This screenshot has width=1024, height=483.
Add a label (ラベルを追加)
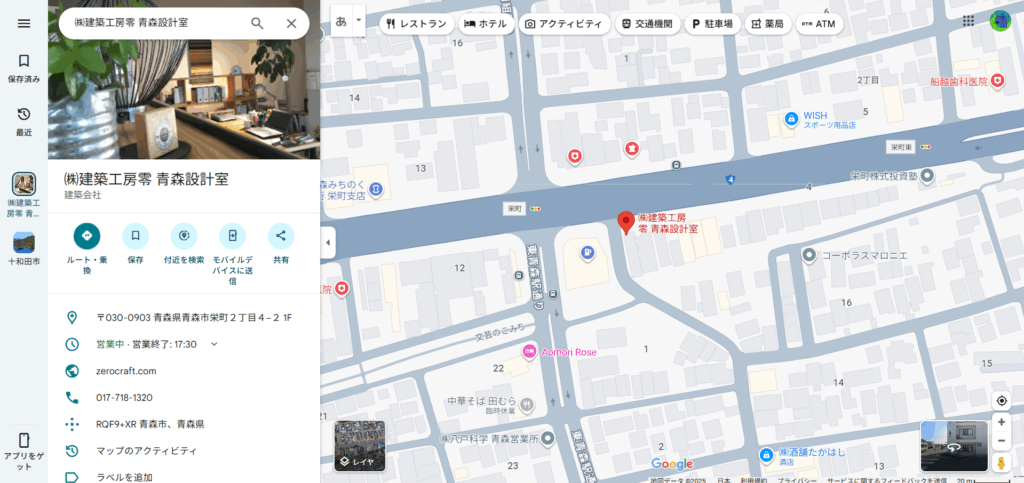click(x=124, y=477)
